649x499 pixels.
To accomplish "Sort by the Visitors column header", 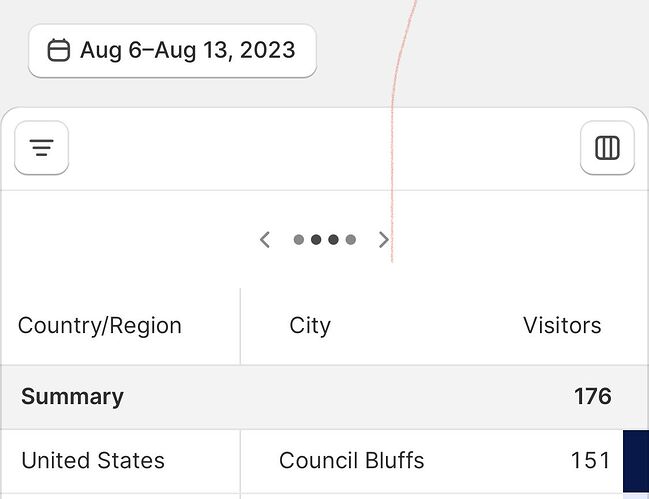I will (x=562, y=325).
